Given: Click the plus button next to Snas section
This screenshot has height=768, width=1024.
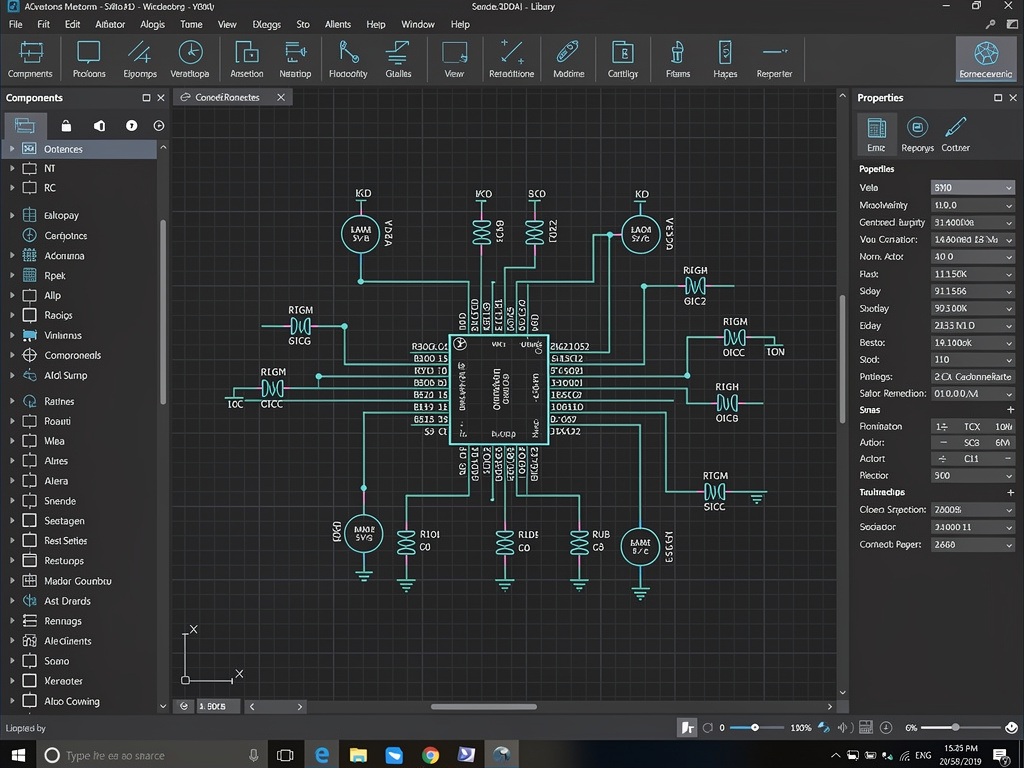Looking at the screenshot, I should click(x=1010, y=410).
